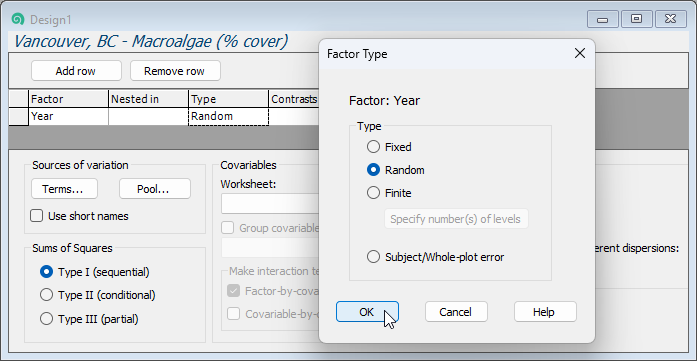The image size is (697, 361).
Task: Cancel the Factor Type dialog
Action: pos(456,312)
